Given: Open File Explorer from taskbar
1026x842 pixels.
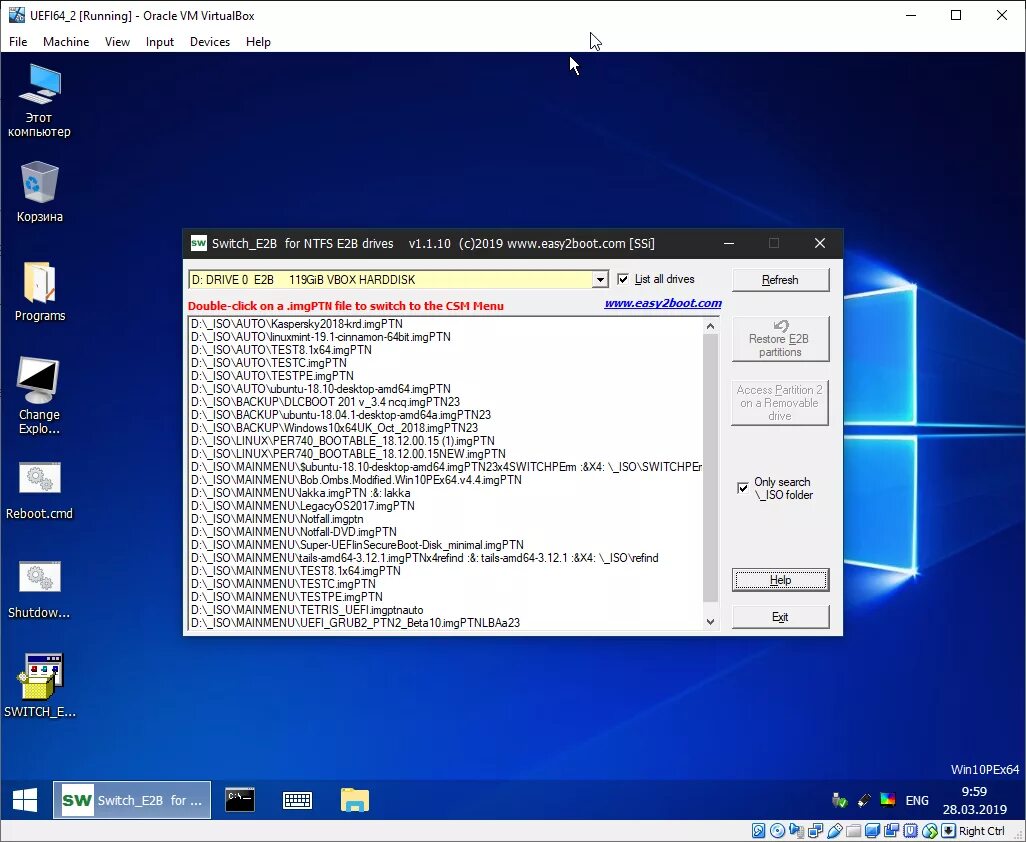Looking at the screenshot, I should coord(355,799).
